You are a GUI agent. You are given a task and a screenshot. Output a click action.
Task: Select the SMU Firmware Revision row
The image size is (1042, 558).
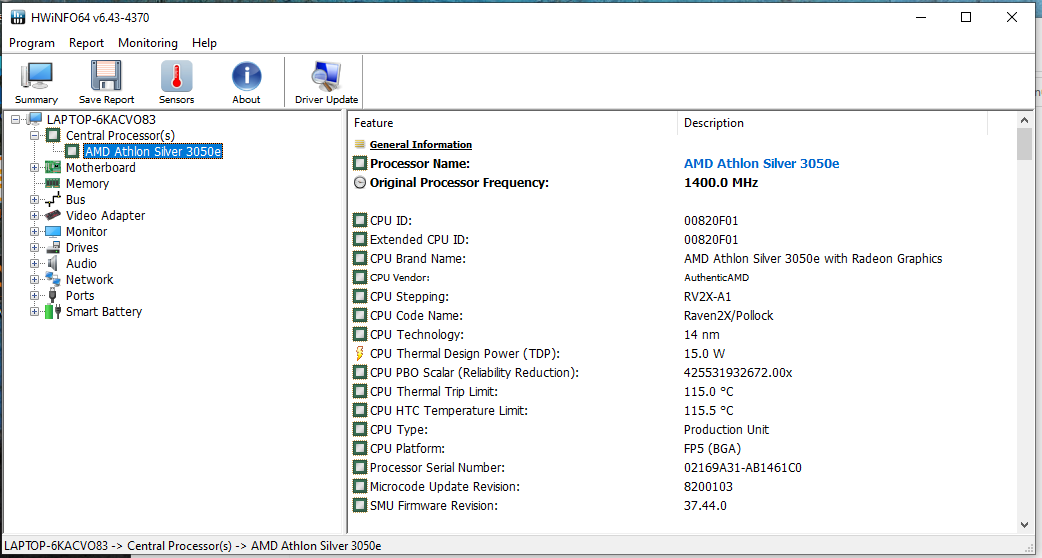682,506
